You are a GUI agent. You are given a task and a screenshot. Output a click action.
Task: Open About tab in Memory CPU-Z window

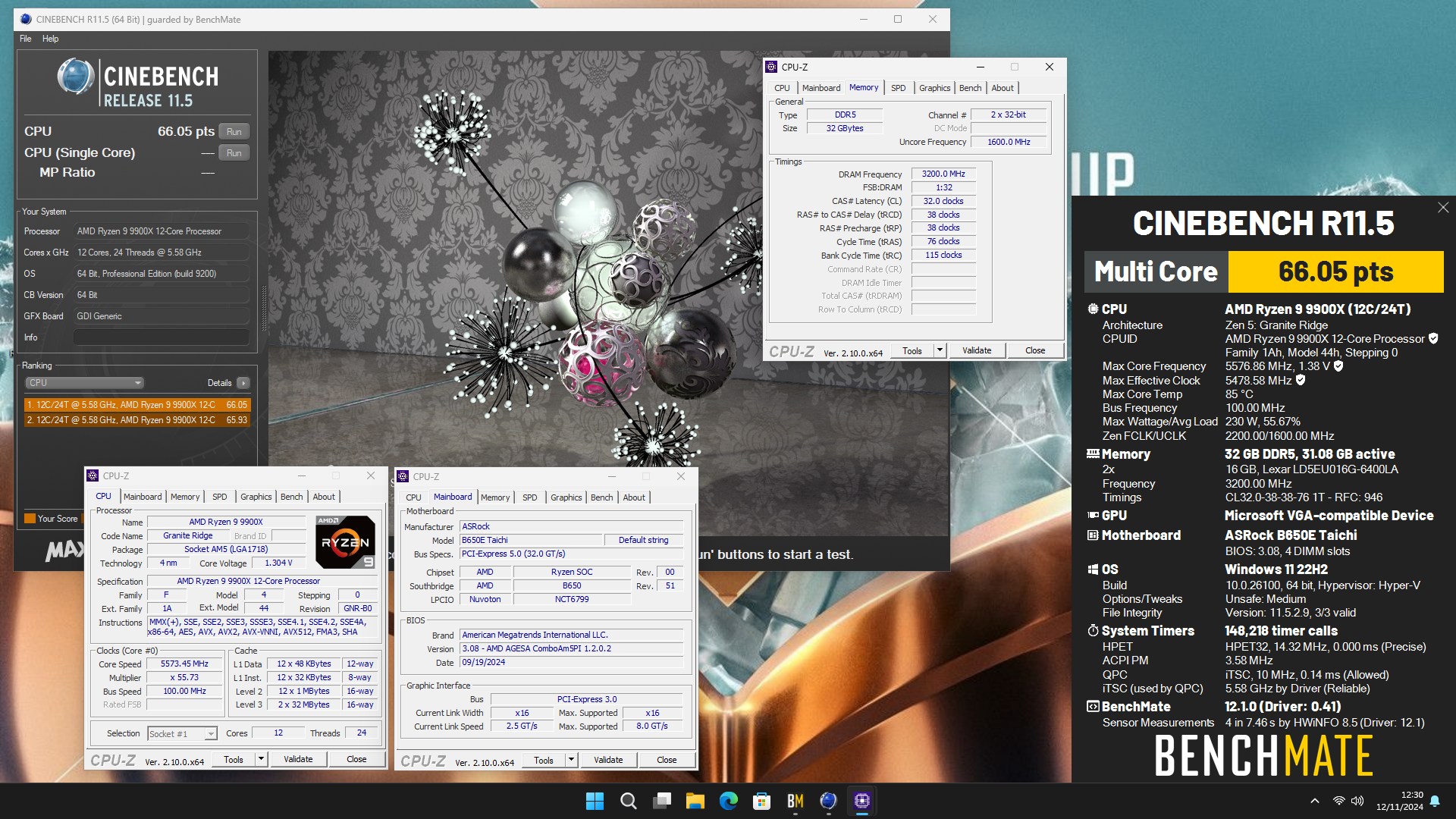pyautogui.click(x=1003, y=88)
